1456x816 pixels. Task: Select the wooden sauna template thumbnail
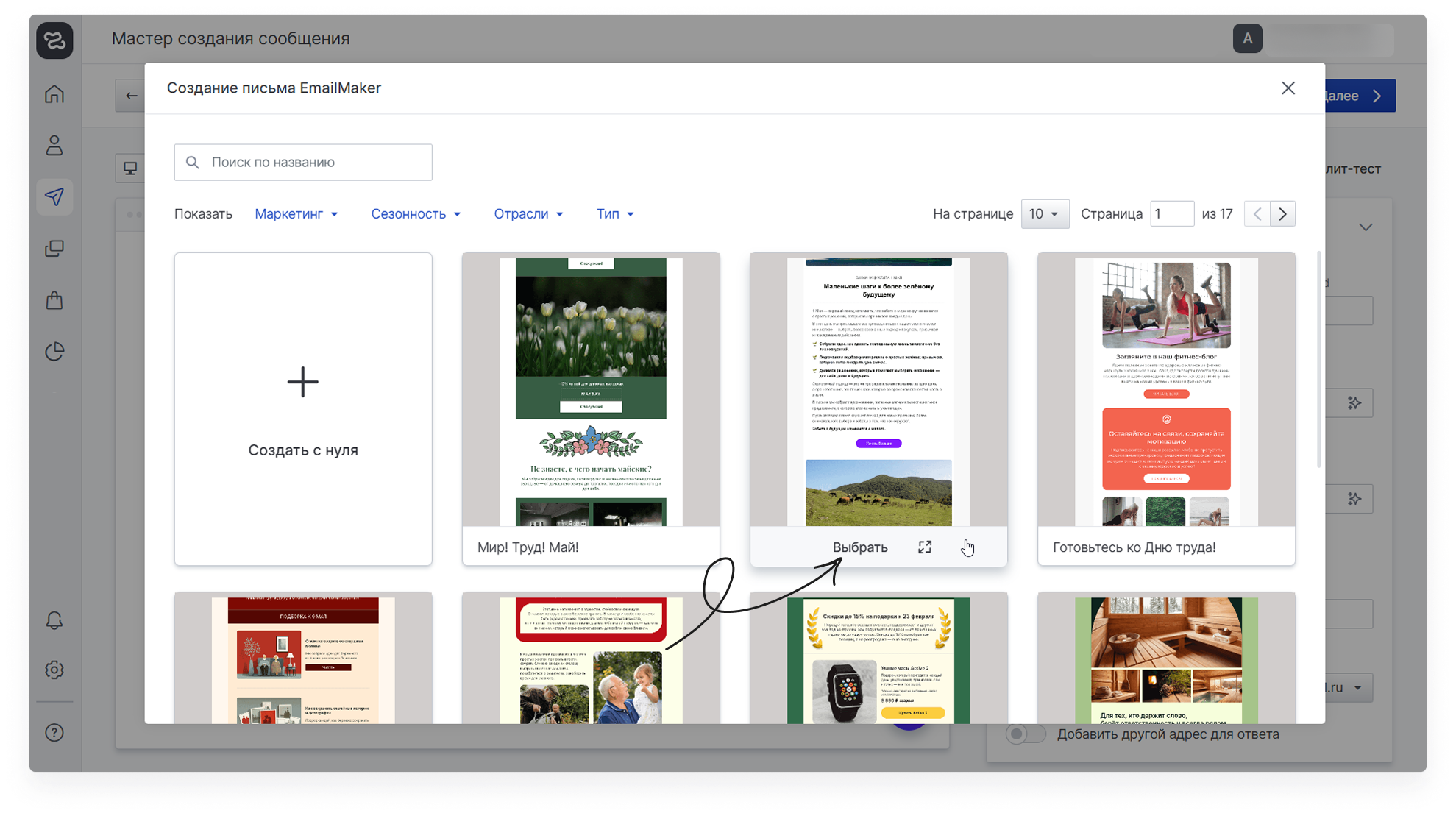[1166, 659]
